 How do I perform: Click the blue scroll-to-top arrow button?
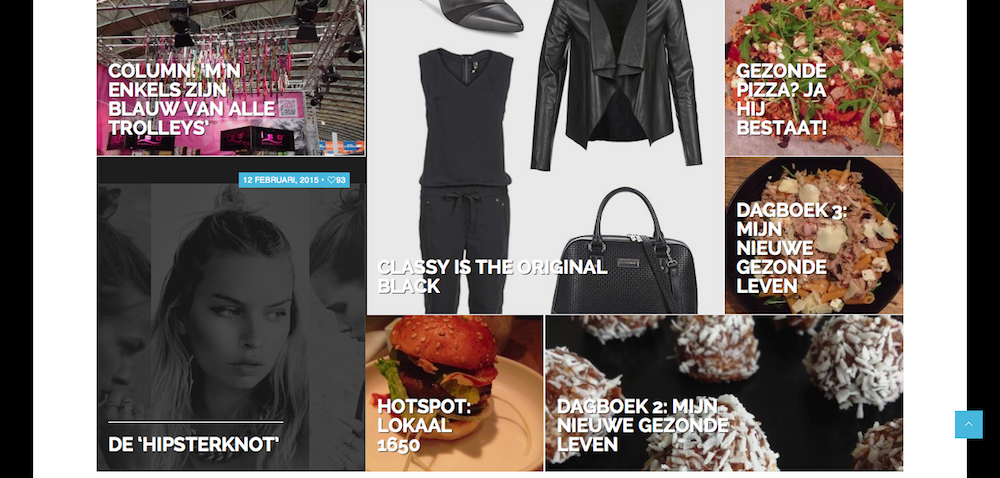968,424
